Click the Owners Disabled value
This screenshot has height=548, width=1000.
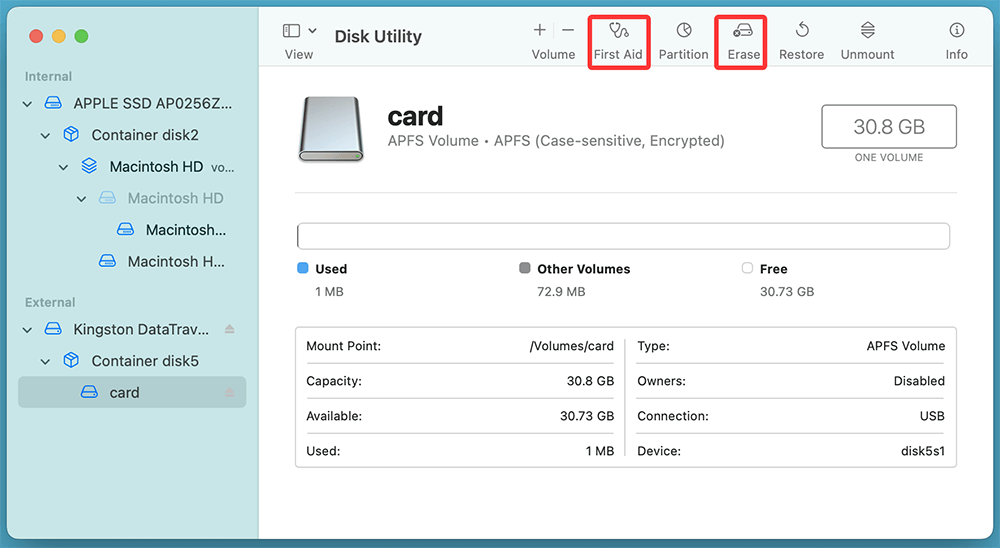tap(919, 381)
